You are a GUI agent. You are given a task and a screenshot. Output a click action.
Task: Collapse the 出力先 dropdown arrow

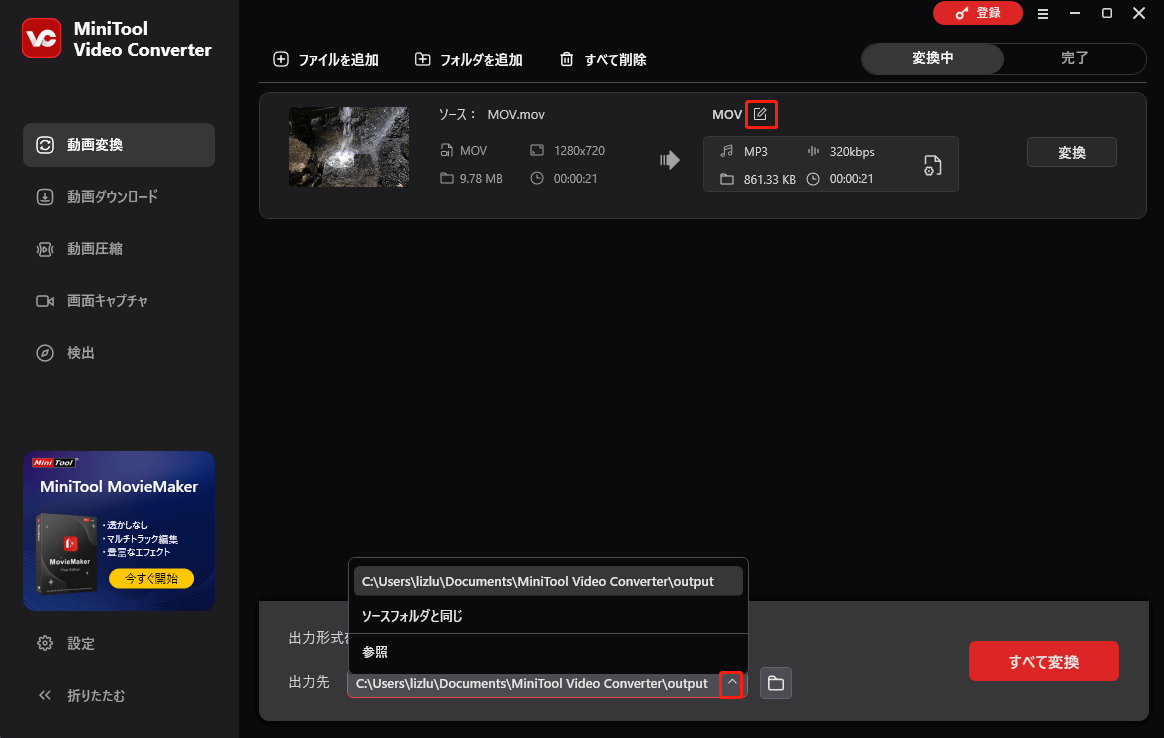coord(732,684)
